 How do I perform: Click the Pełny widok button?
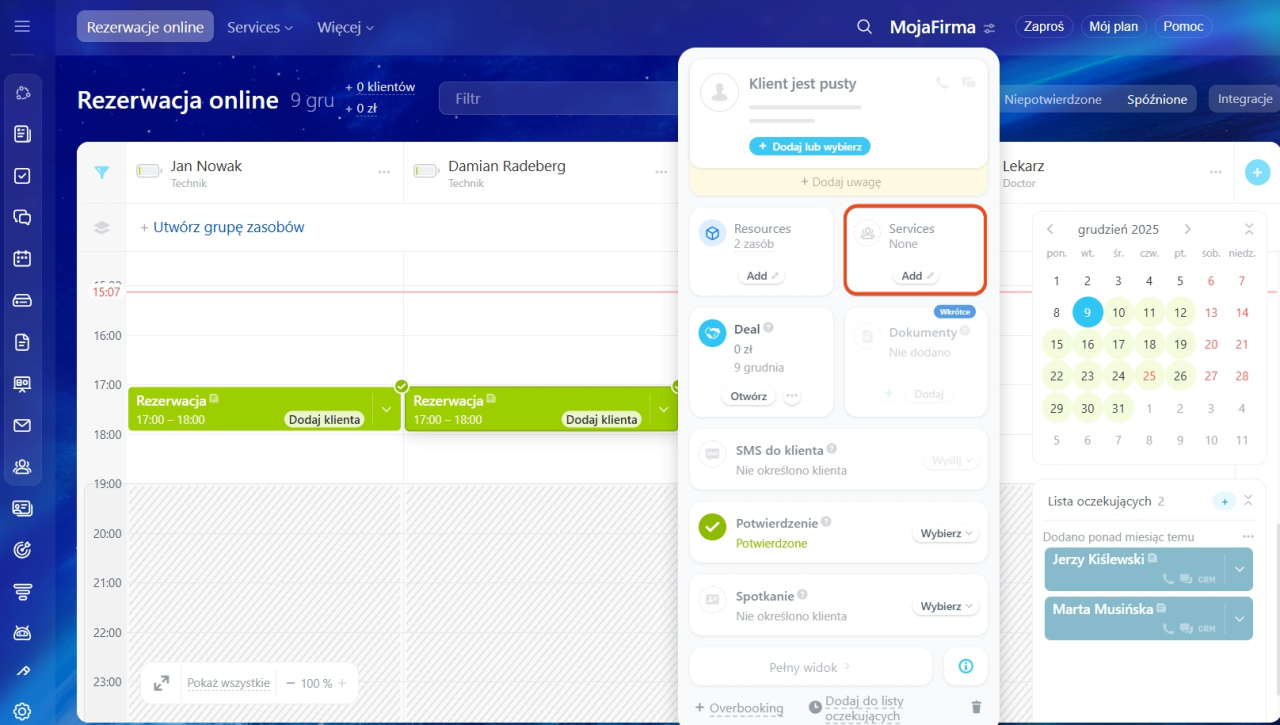(x=811, y=666)
